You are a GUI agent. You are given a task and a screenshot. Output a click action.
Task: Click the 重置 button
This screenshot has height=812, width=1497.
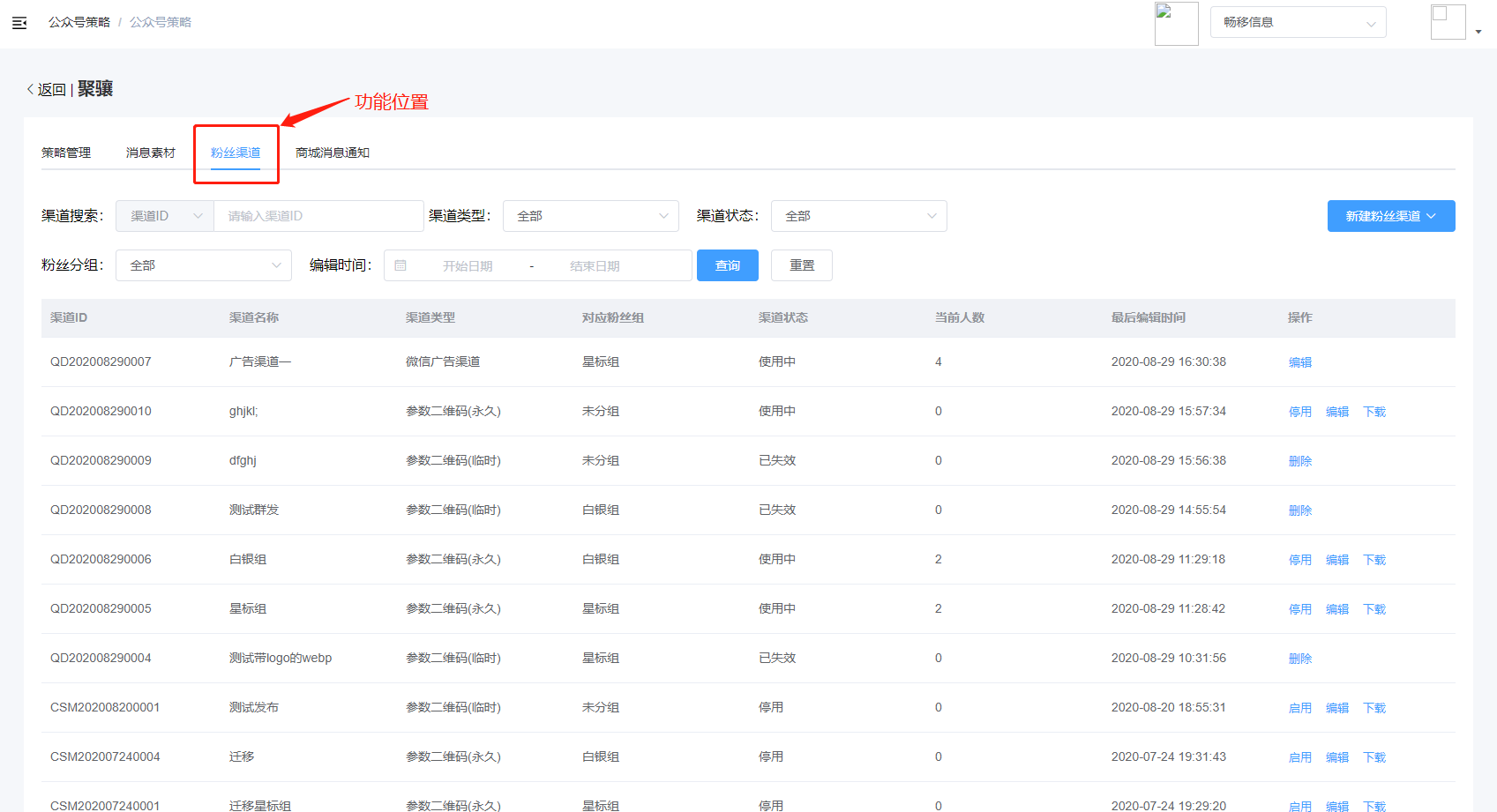[x=801, y=265]
